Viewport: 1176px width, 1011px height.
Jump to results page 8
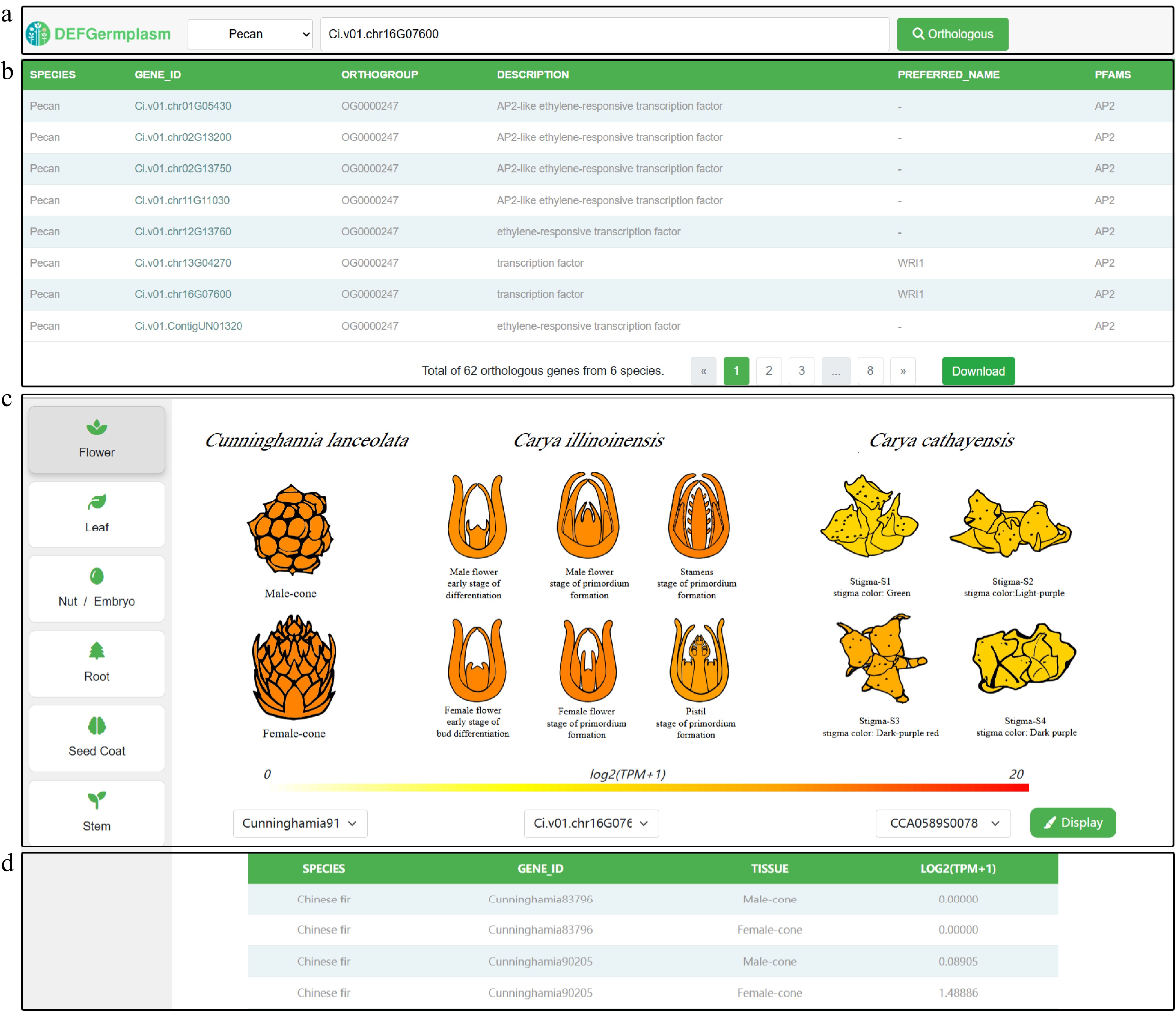870,371
